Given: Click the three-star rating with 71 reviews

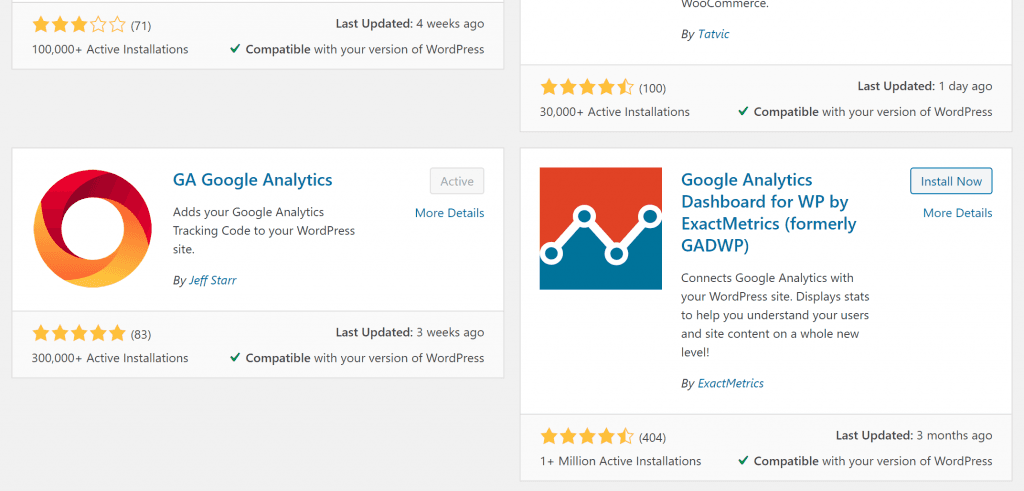Looking at the screenshot, I should (x=78, y=25).
